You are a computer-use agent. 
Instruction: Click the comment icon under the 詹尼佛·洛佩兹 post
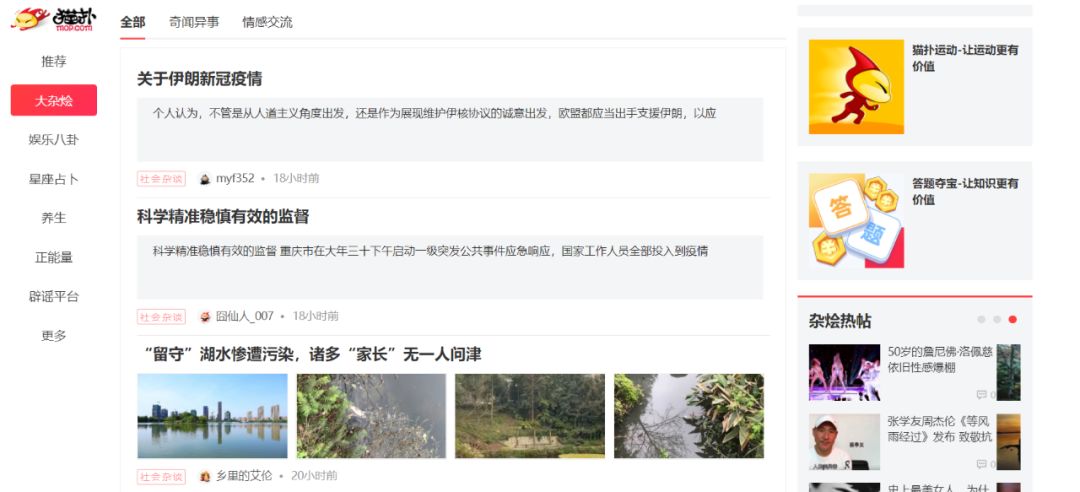point(982,395)
